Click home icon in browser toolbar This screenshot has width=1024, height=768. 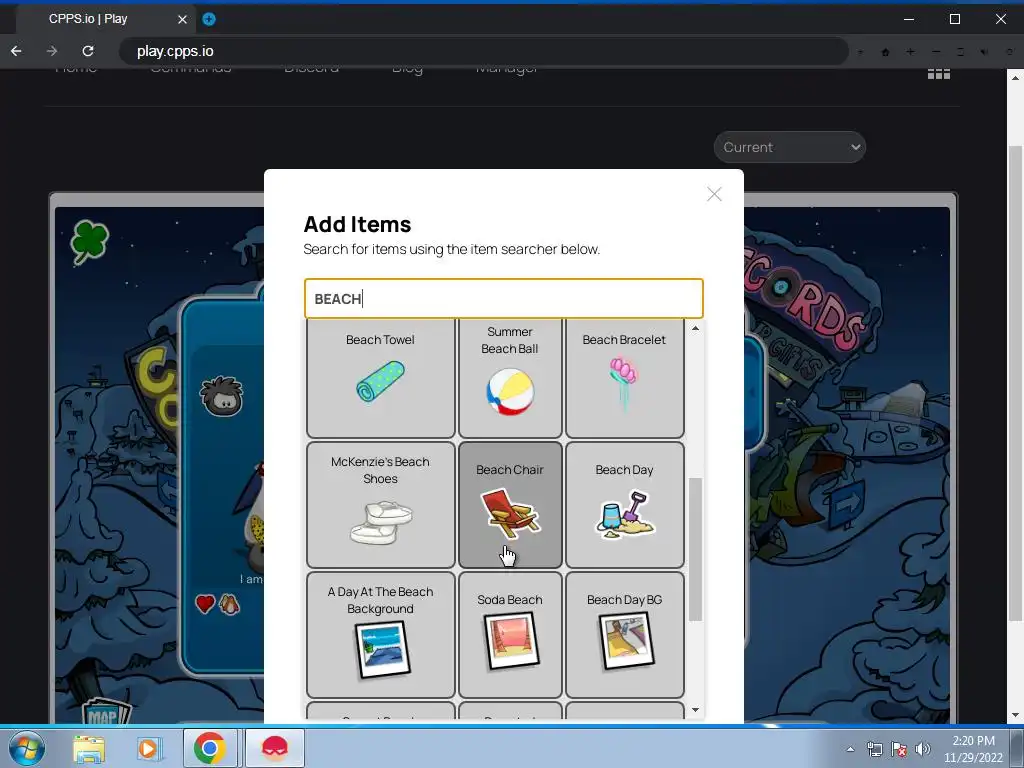coord(886,52)
